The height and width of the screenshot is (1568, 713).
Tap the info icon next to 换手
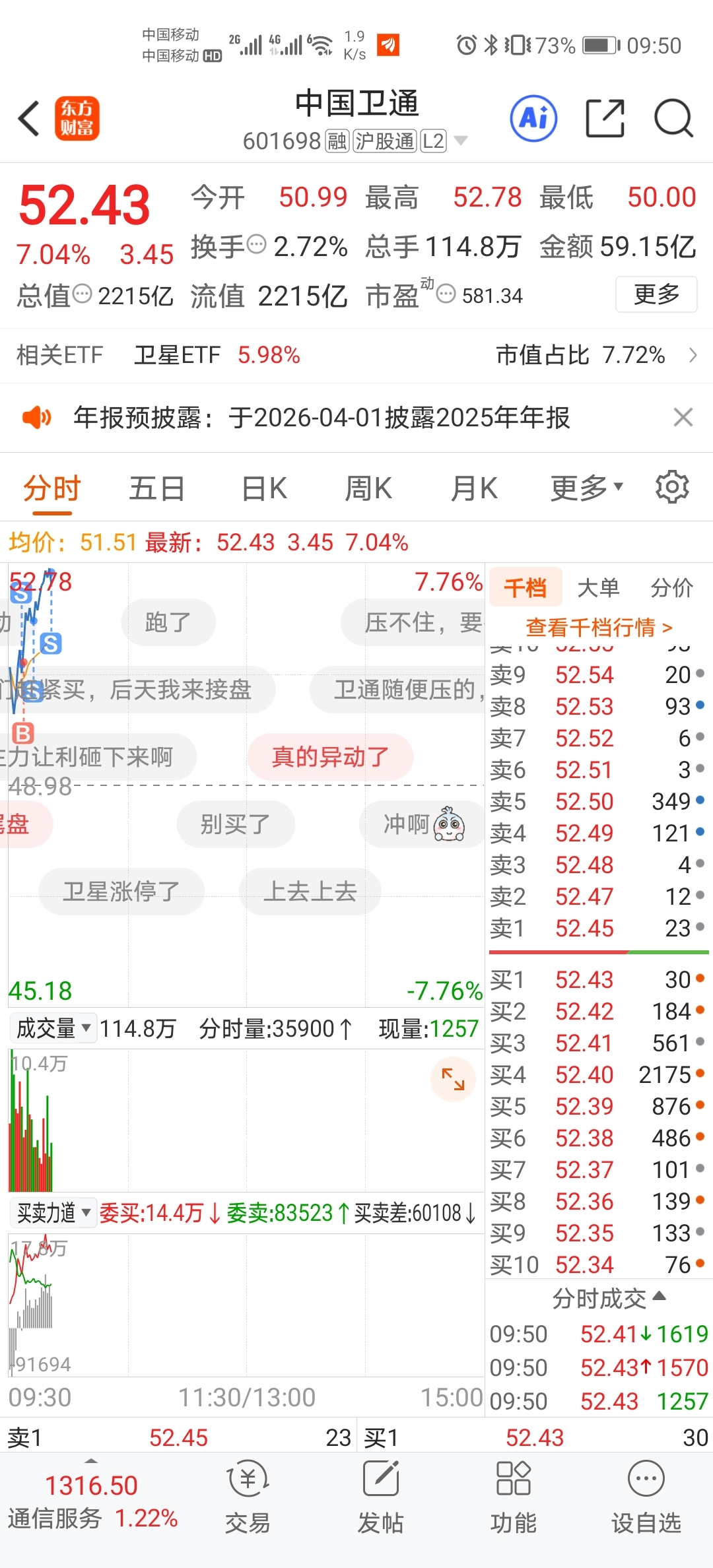coord(256,244)
